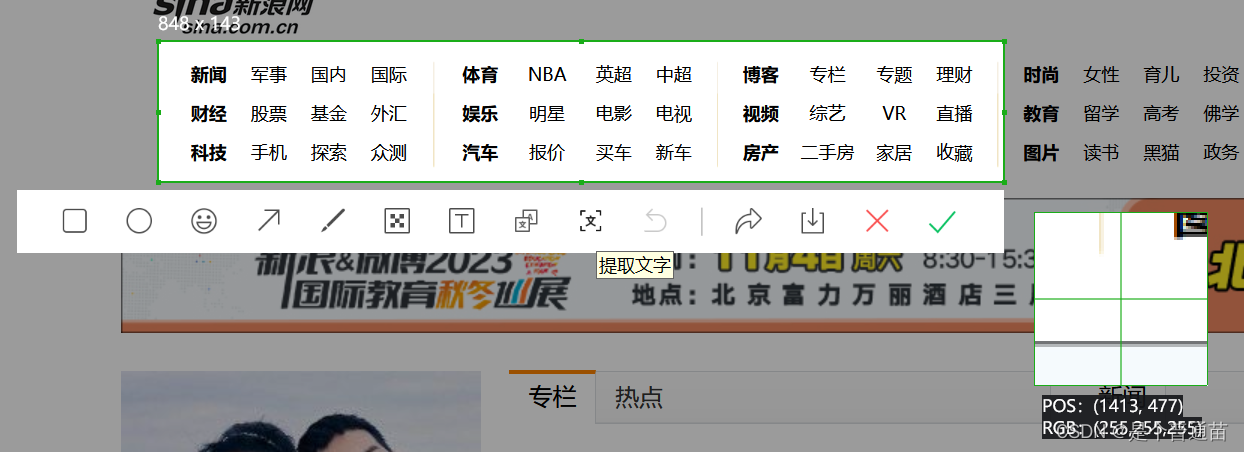Image resolution: width=1244 pixels, height=452 pixels.
Task: Open the 财经 finance link
Action: pyautogui.click(x=209, y=114)
